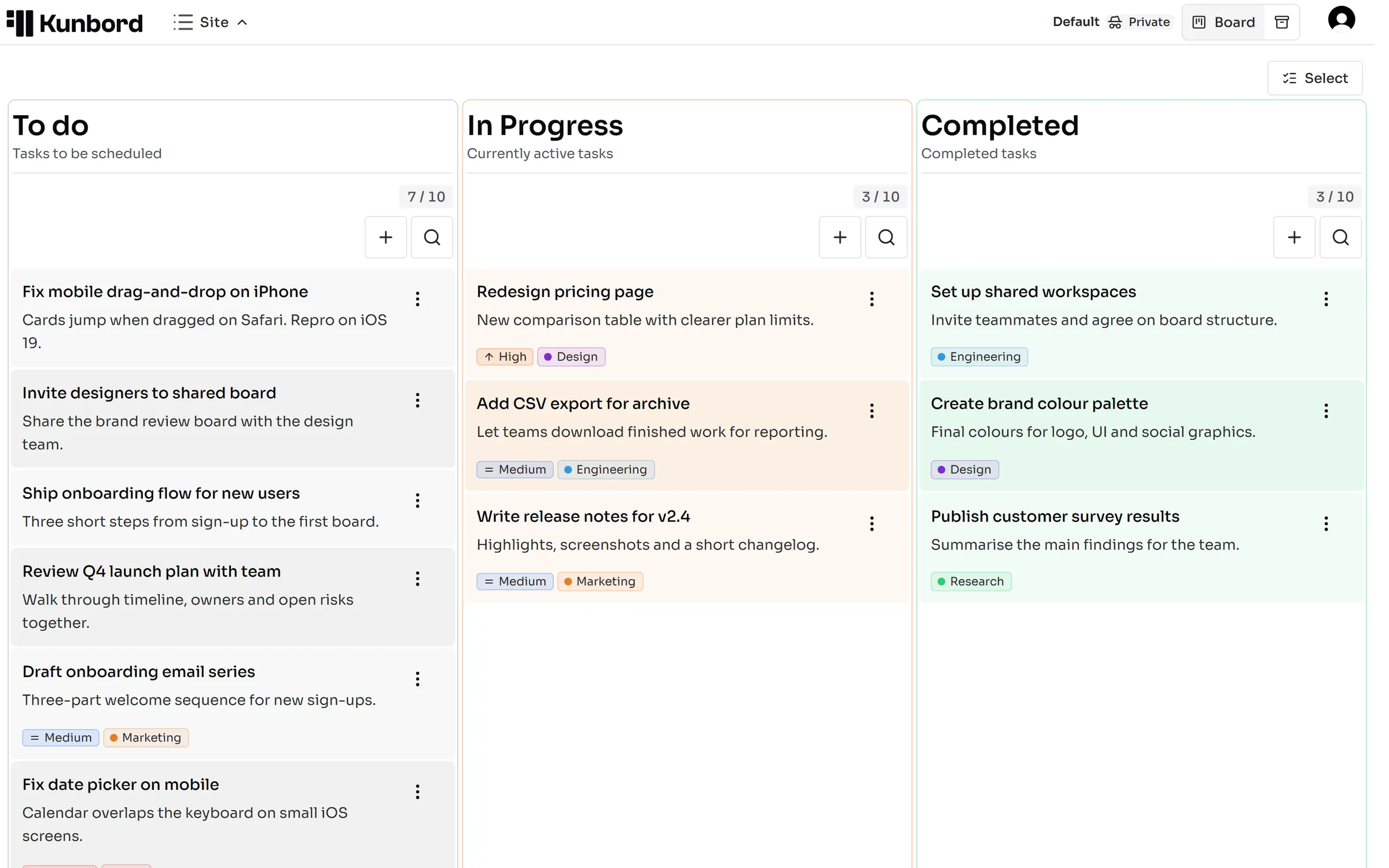
Task: Click Medium tag on Draft onboarding email card
Action: 61,737
